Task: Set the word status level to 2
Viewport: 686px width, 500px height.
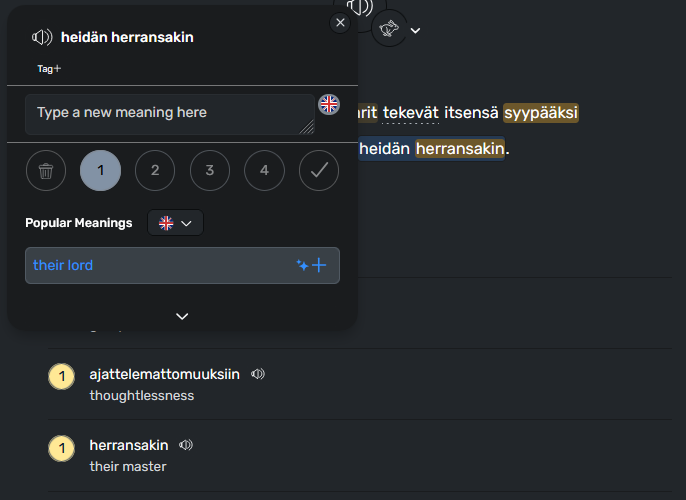Action: click(155, 171)
